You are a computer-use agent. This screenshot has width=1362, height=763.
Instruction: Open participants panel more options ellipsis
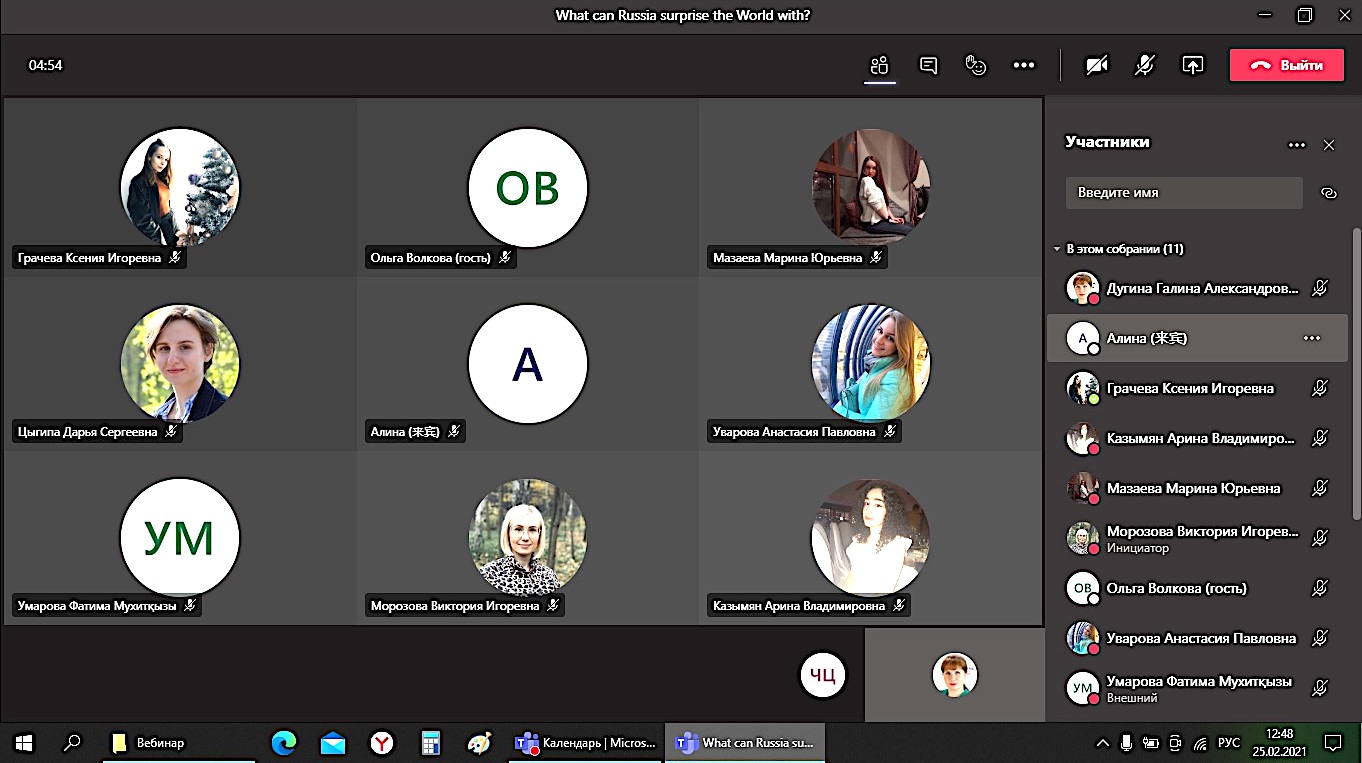[1297, 145]
